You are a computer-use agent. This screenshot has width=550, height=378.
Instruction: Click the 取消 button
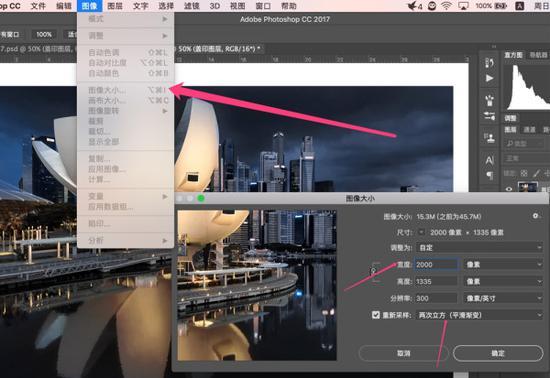(403, 353)
